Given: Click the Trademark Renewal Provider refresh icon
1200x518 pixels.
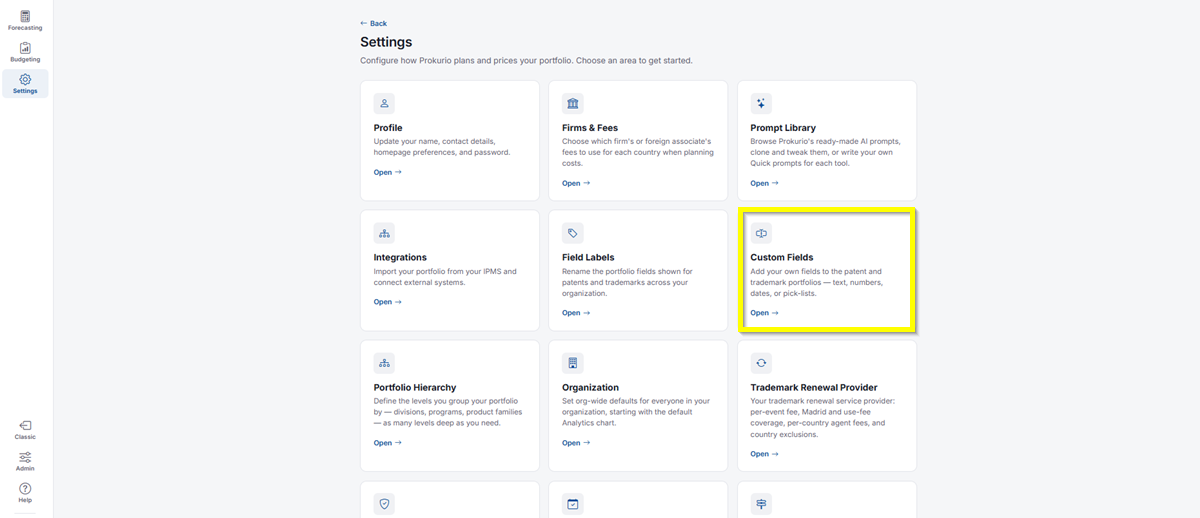Looking at the screenshot, I should [761, 363].
